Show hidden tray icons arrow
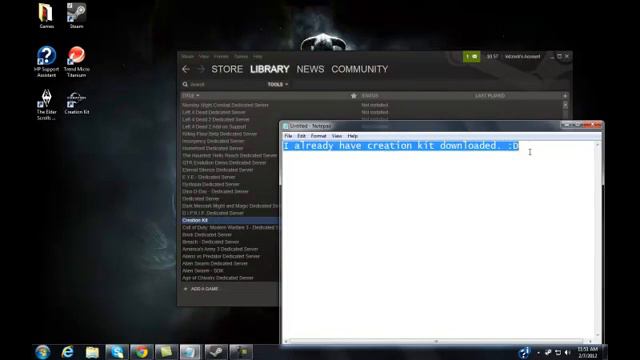640x360 pixels. (x=538, y=352)
